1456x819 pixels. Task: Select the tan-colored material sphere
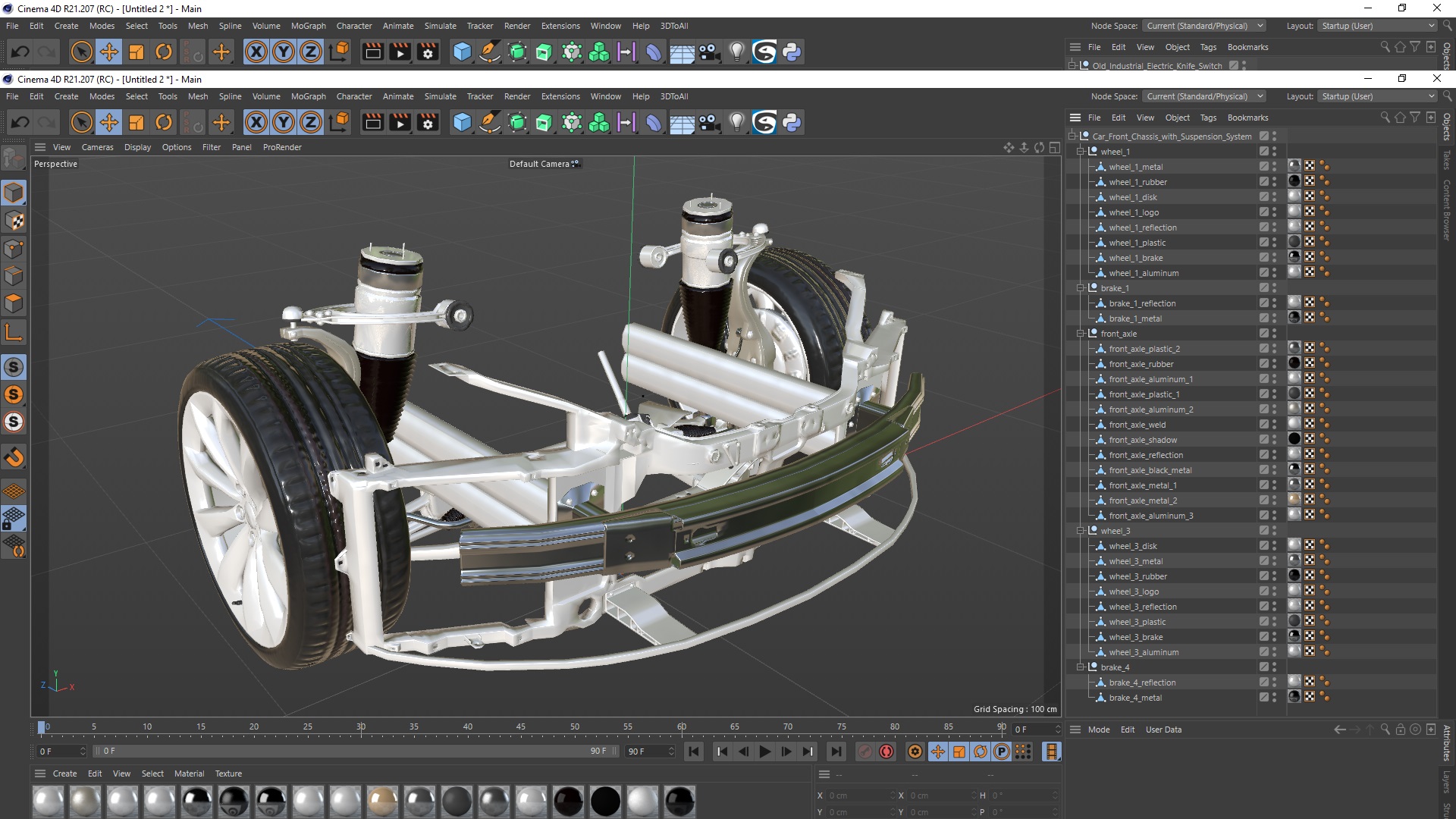pyautogui.click(x=382, y=801)
